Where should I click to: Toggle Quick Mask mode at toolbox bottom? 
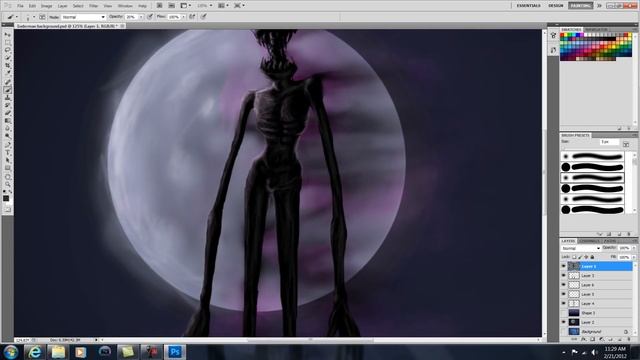click(7, 209)
